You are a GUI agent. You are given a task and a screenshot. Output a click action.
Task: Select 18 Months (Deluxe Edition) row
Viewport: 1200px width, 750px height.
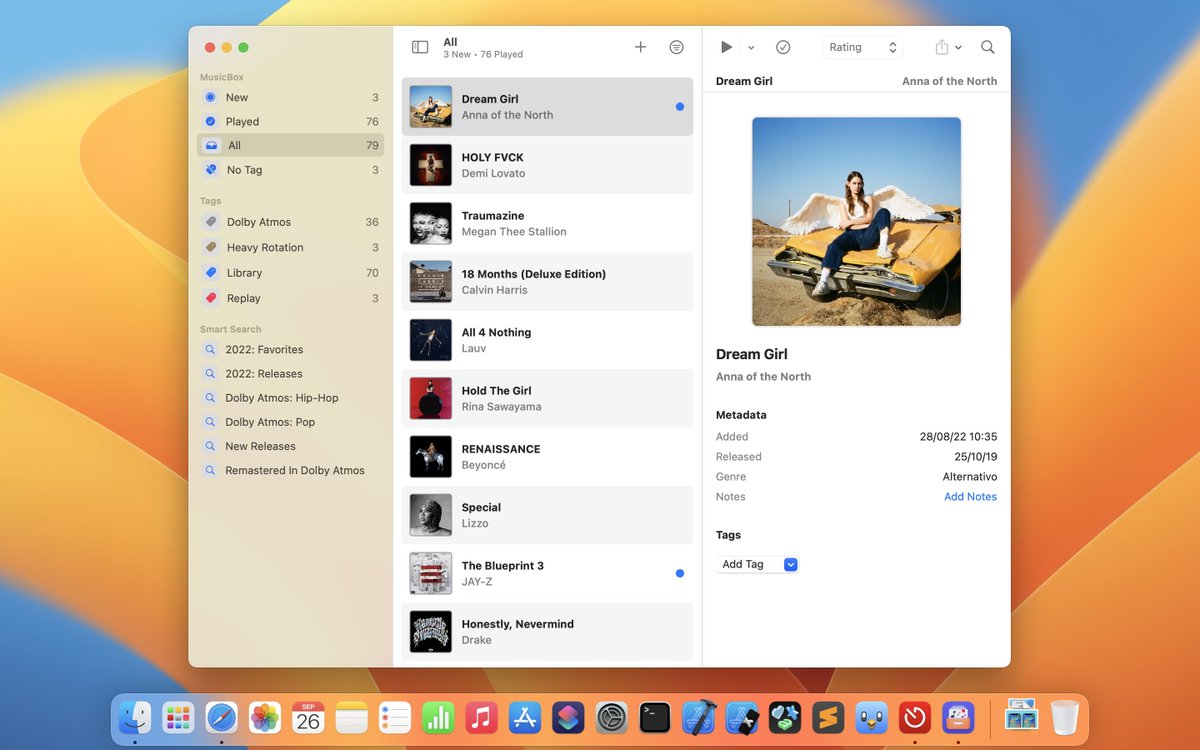[547, 281]
